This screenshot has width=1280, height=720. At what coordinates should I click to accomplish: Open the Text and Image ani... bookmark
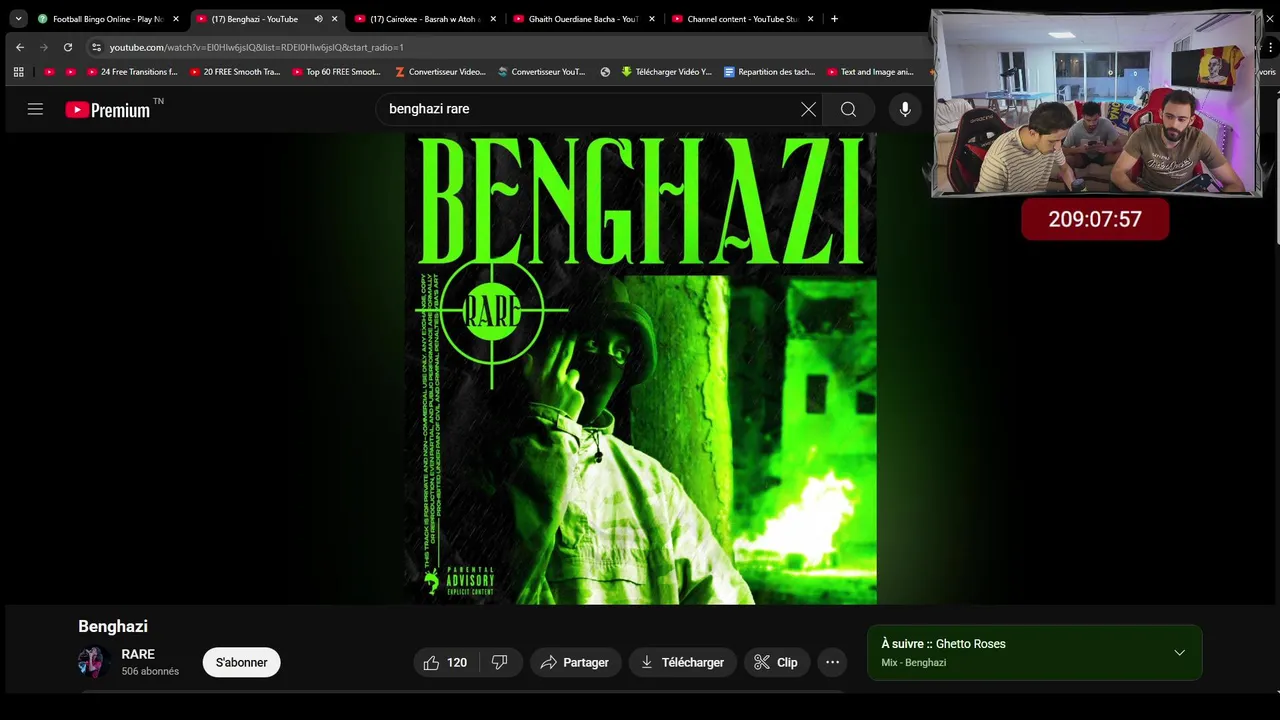click(870, 72)
